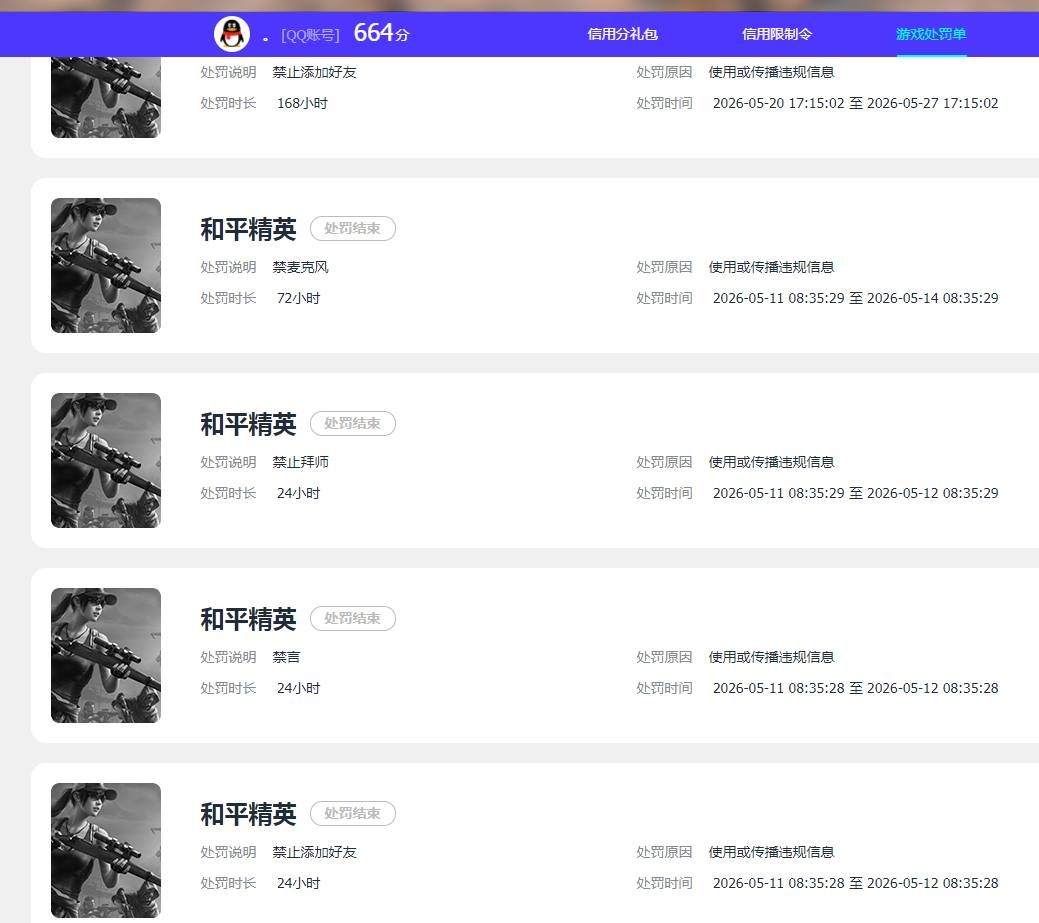Open game thumbnail of 禁麦克风 penalty card
This screenshot has width=1039, height=923.
coord(106,265)
